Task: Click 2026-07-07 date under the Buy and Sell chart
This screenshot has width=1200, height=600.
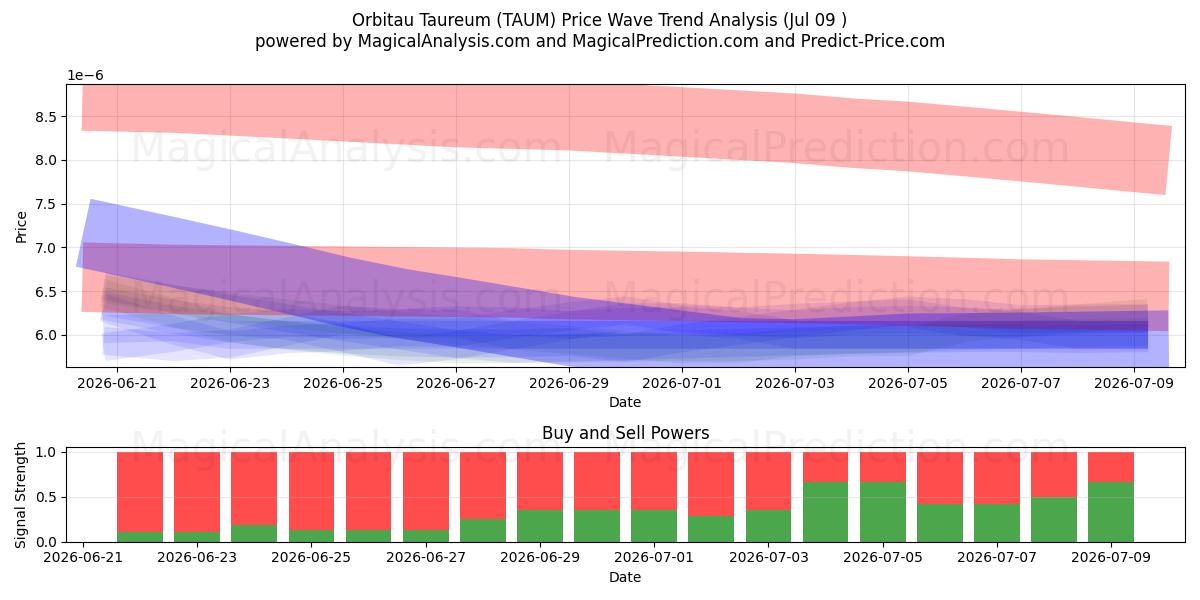Action: (997, 557)
